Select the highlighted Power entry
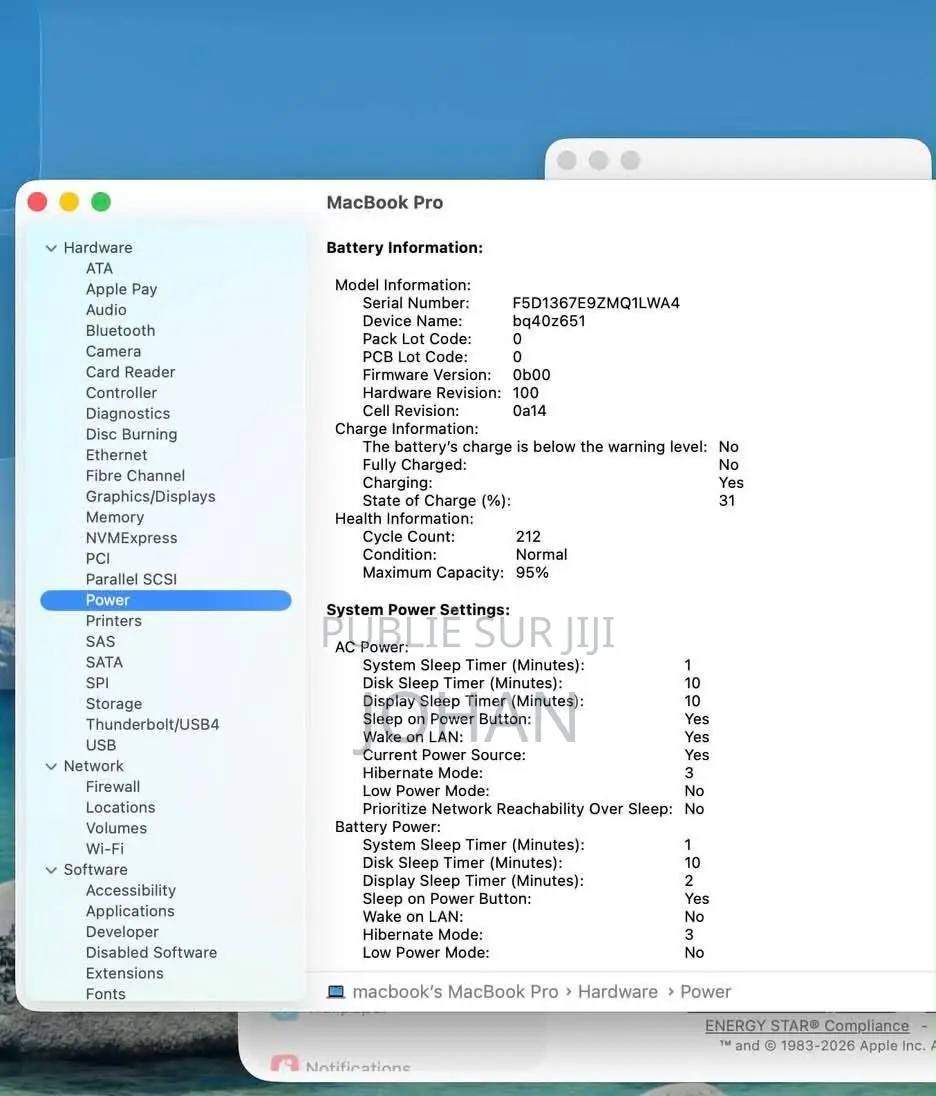The height and width of the screenshot is (1096, 936). coord(166,600)
